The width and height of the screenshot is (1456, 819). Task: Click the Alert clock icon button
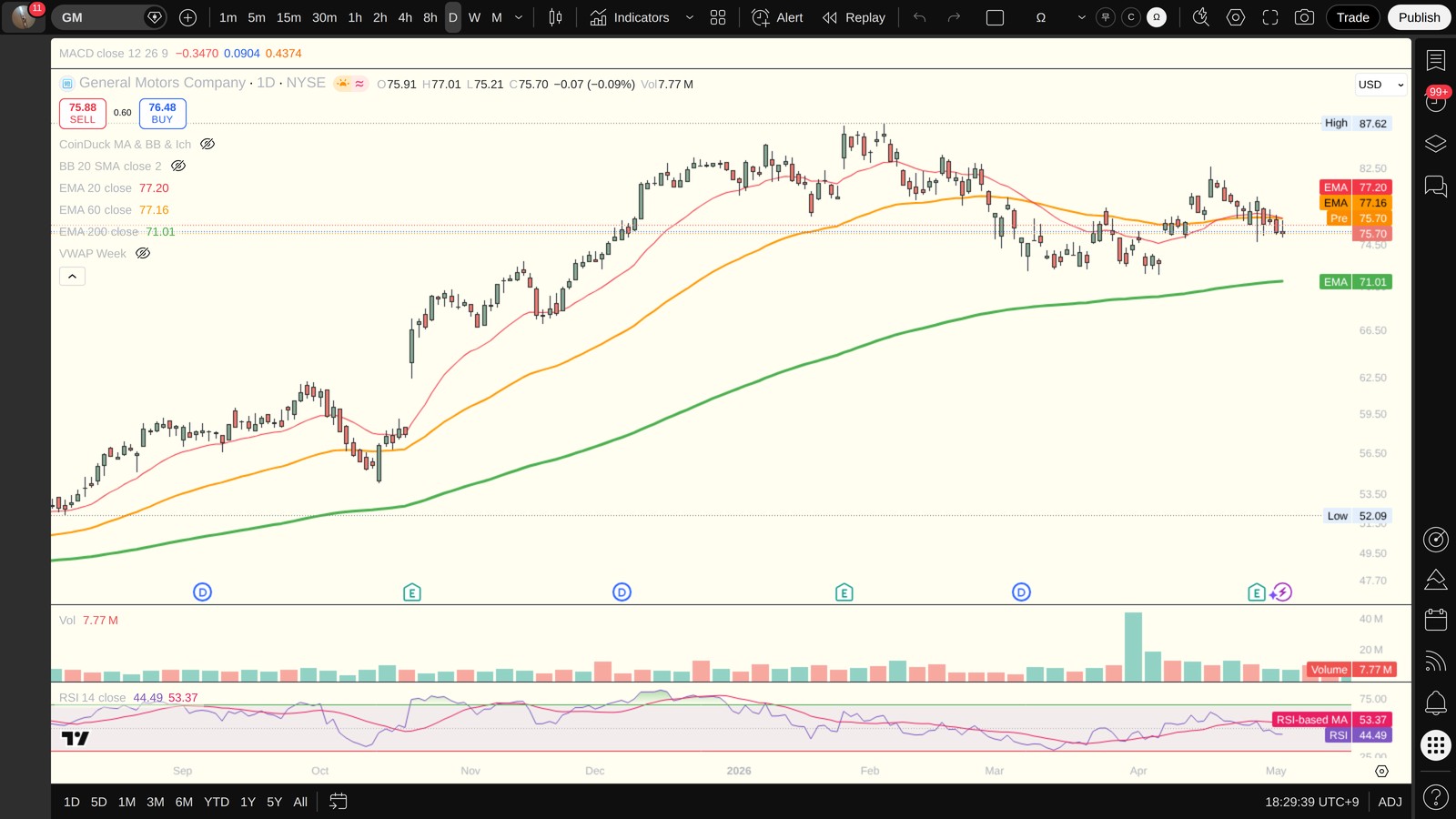click(778, 17)
